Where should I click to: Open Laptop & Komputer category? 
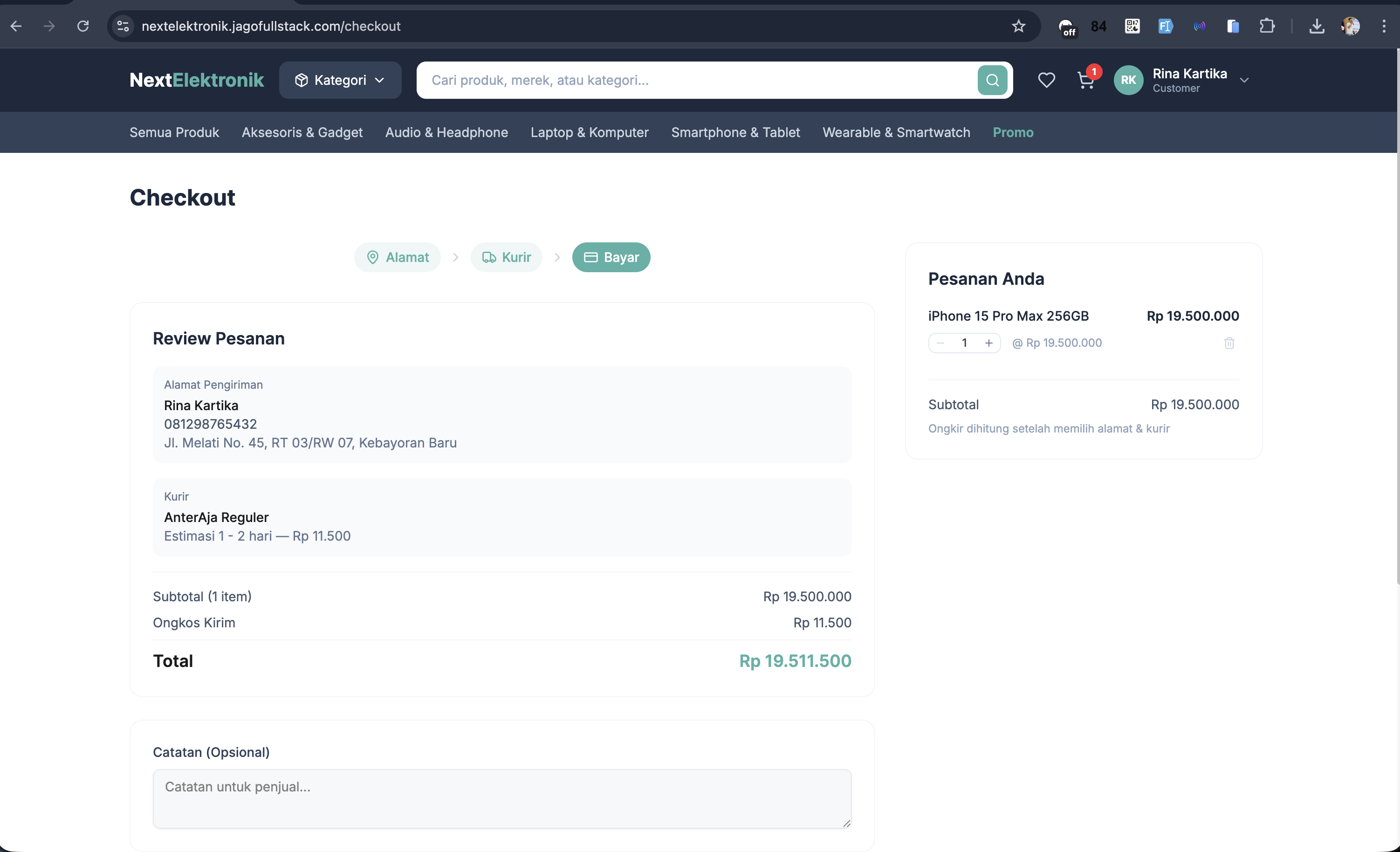(x=589, y=132)
